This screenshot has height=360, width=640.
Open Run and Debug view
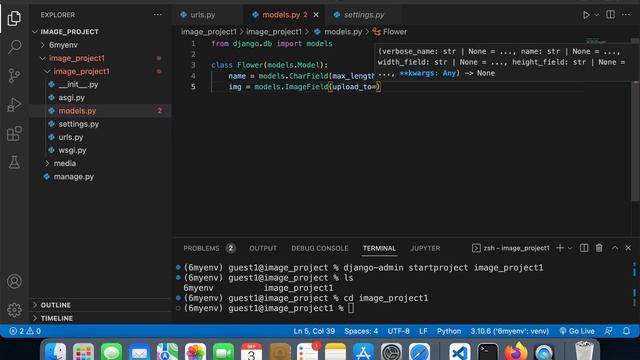(x=14, y=105)
